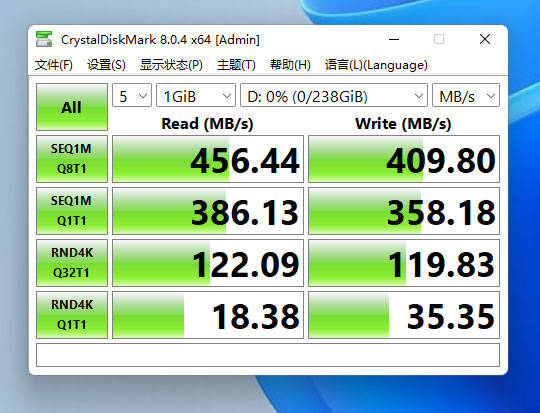
Task: Click the SEQ1M Q1T1 read result 386.13
Action: (x=208, y=211)
